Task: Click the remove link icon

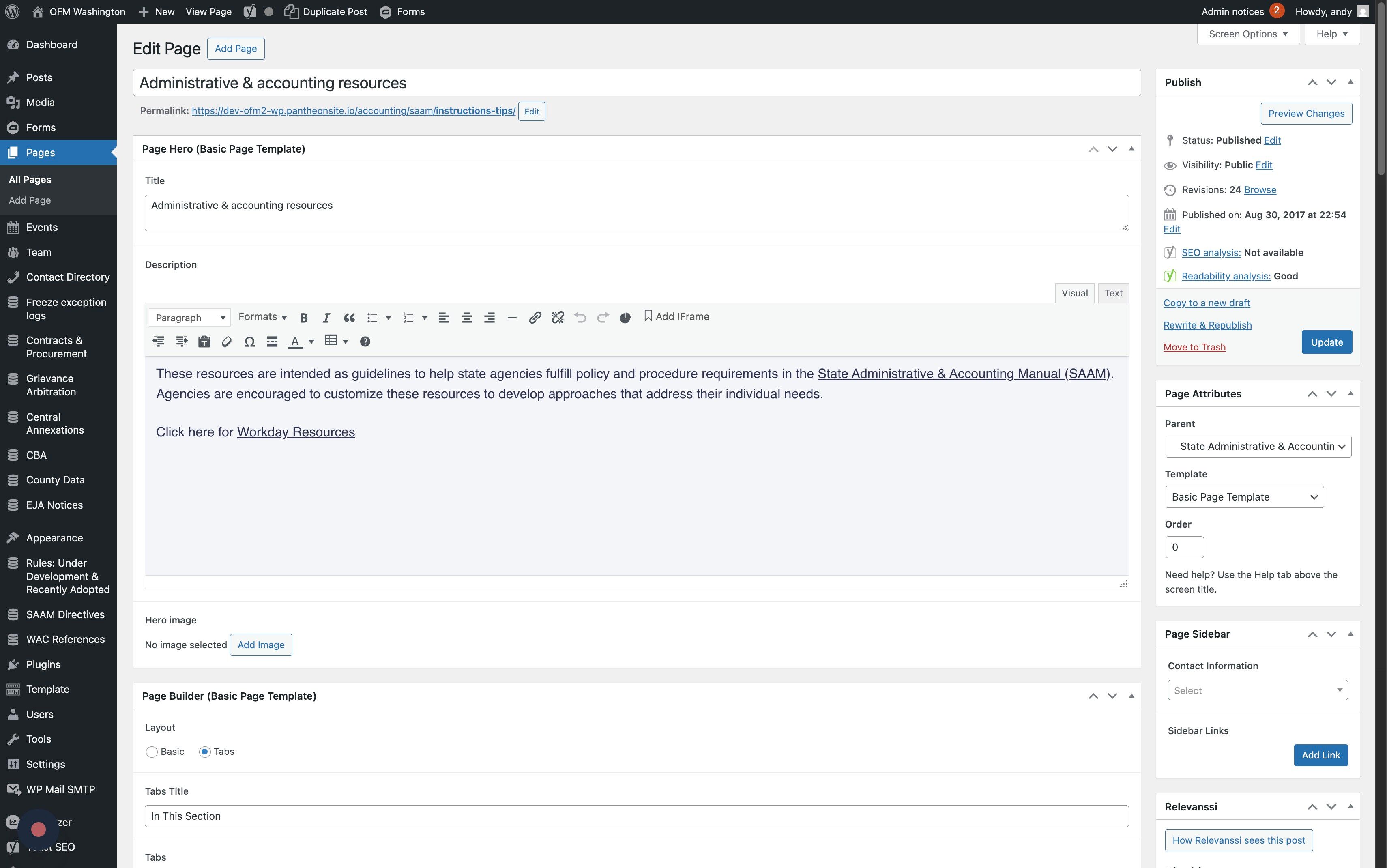Action: pyautogui.click(x=557, y=318)
